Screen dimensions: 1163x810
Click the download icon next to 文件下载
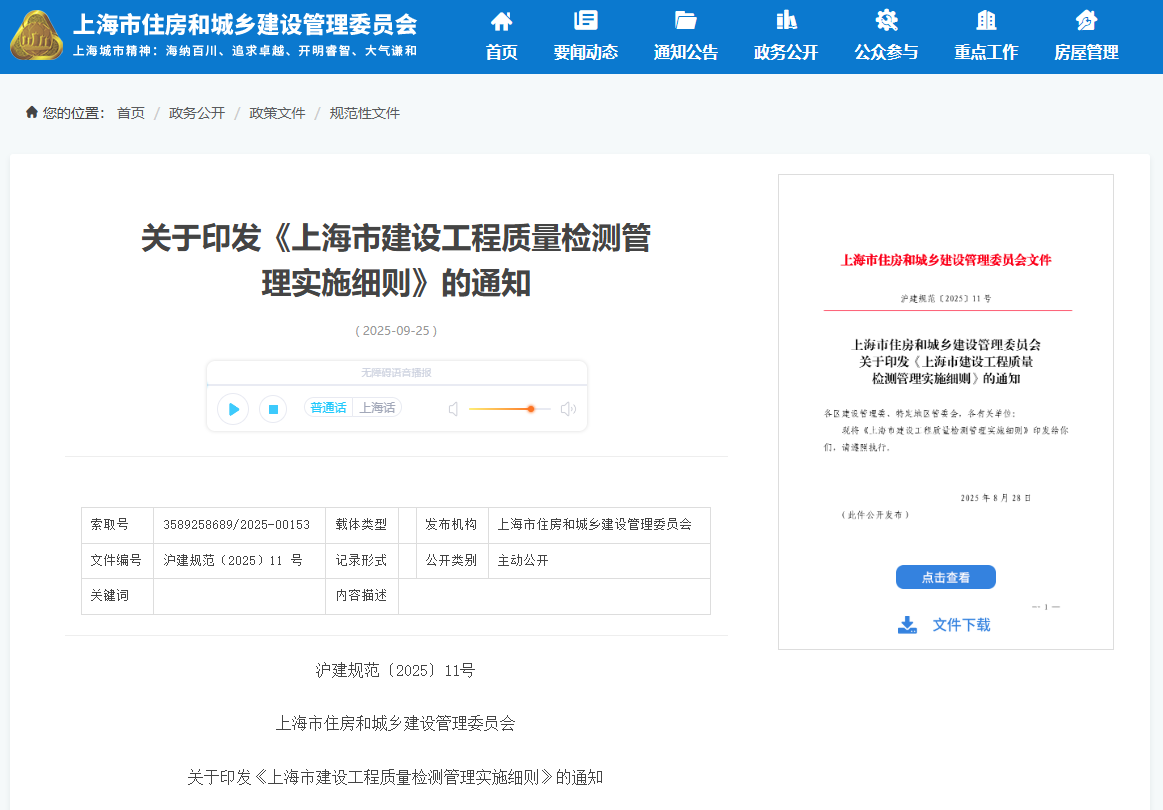coord(907,624)
